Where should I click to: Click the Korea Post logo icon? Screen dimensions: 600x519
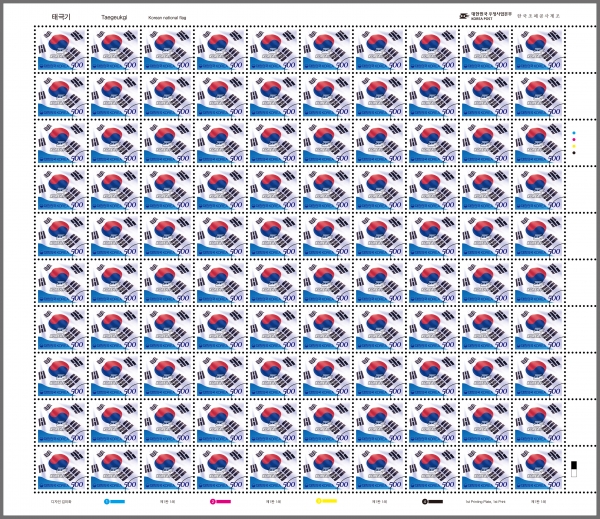click(x=464, y=16)
